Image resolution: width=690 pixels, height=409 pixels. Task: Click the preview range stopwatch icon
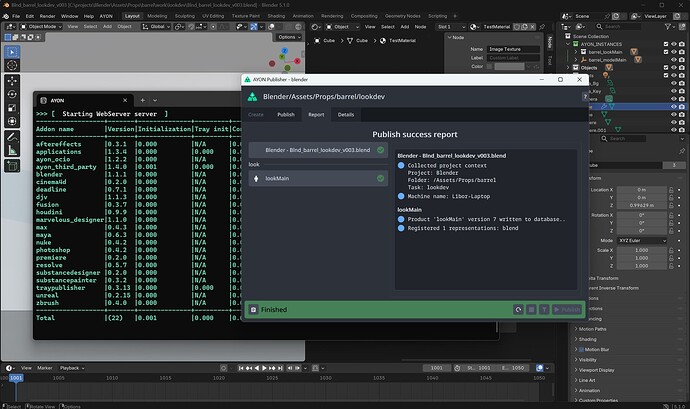click(x=457, y=368)
